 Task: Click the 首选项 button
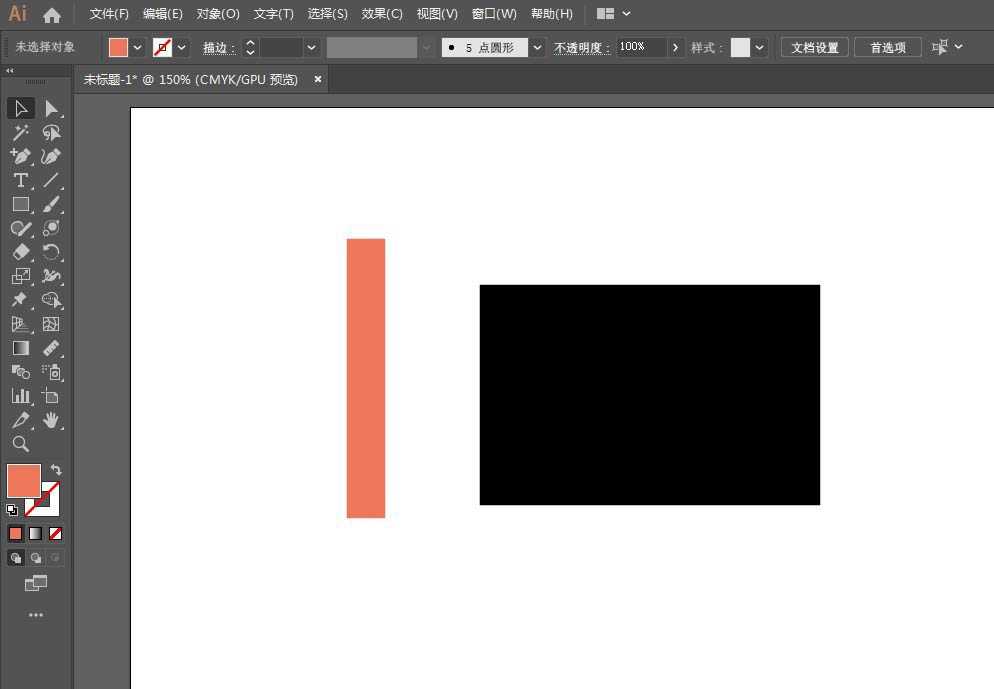[x=887, y=47]
